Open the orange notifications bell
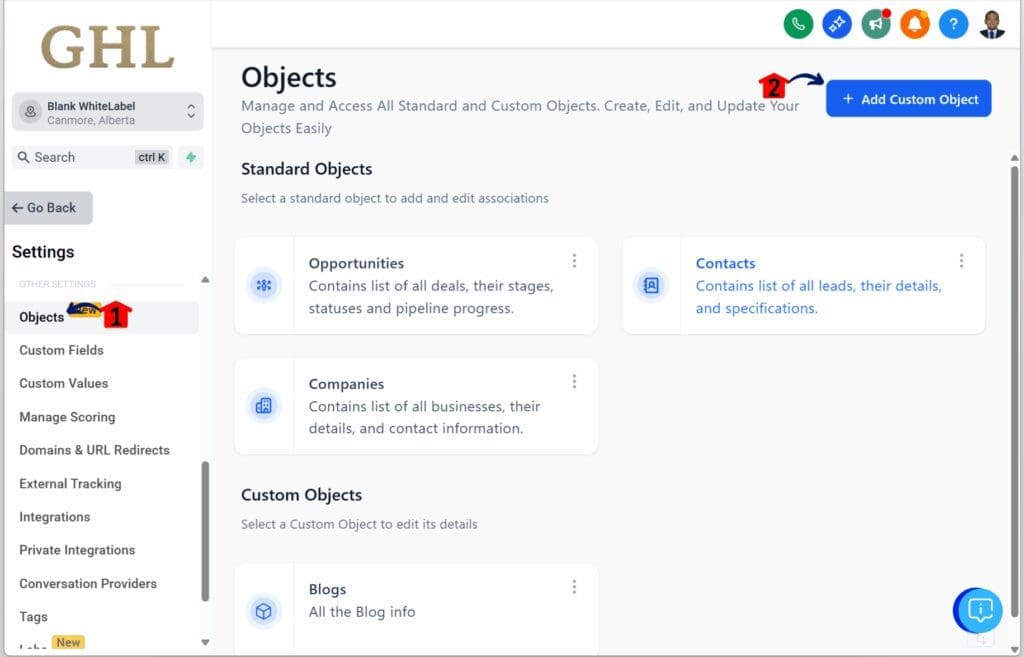Image resolution: width=1024 pixels, height=657 pixels. tap(914, 23)
